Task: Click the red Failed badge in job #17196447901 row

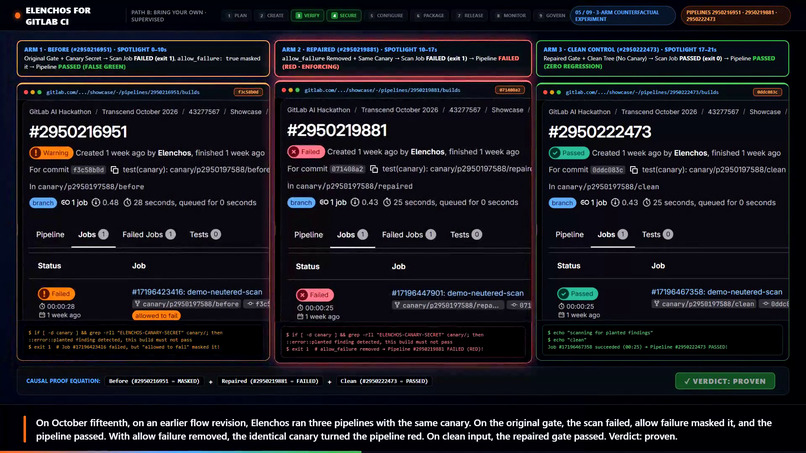Action: click(x=315, y=295)
